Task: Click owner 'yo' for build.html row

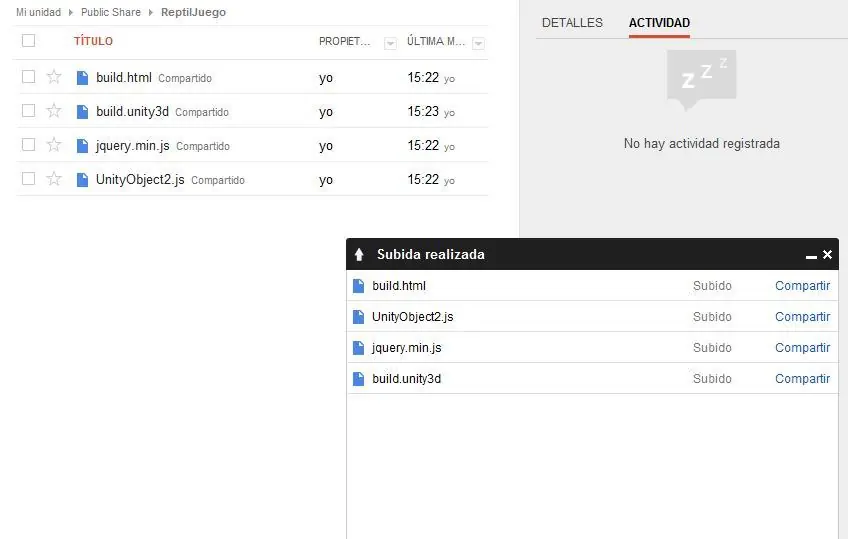Action: [326, 79]
